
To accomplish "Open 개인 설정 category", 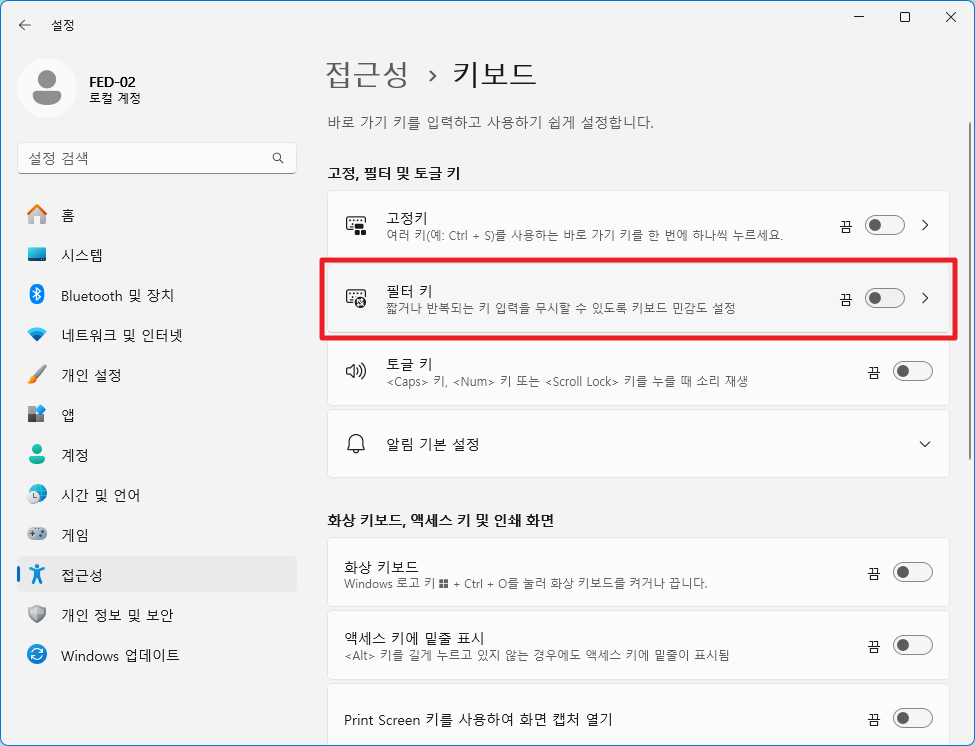I will coord(157,374).
